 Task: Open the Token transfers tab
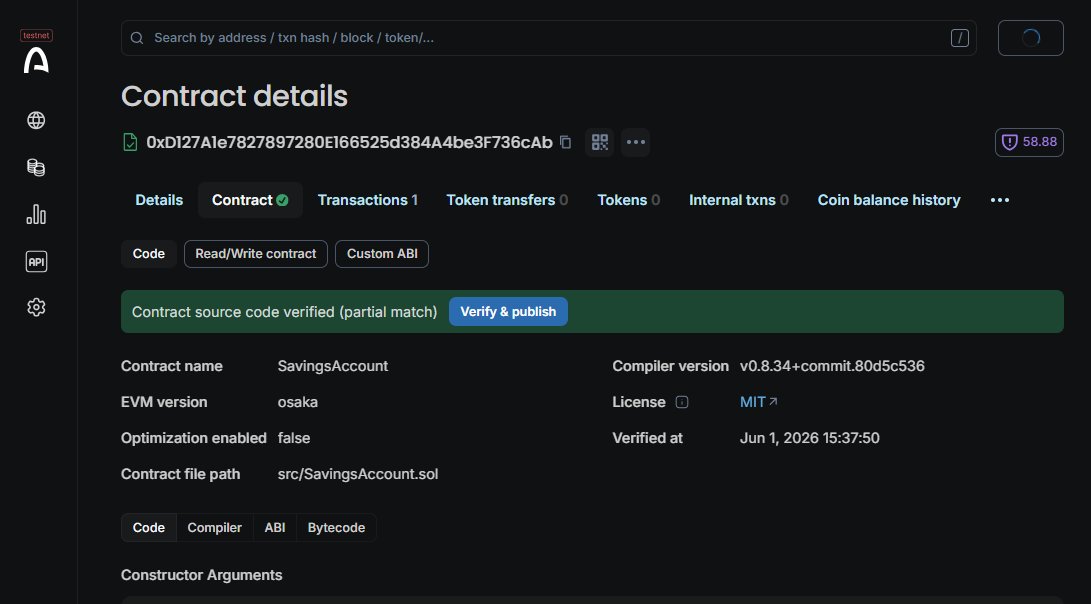(x=507, y=200)
